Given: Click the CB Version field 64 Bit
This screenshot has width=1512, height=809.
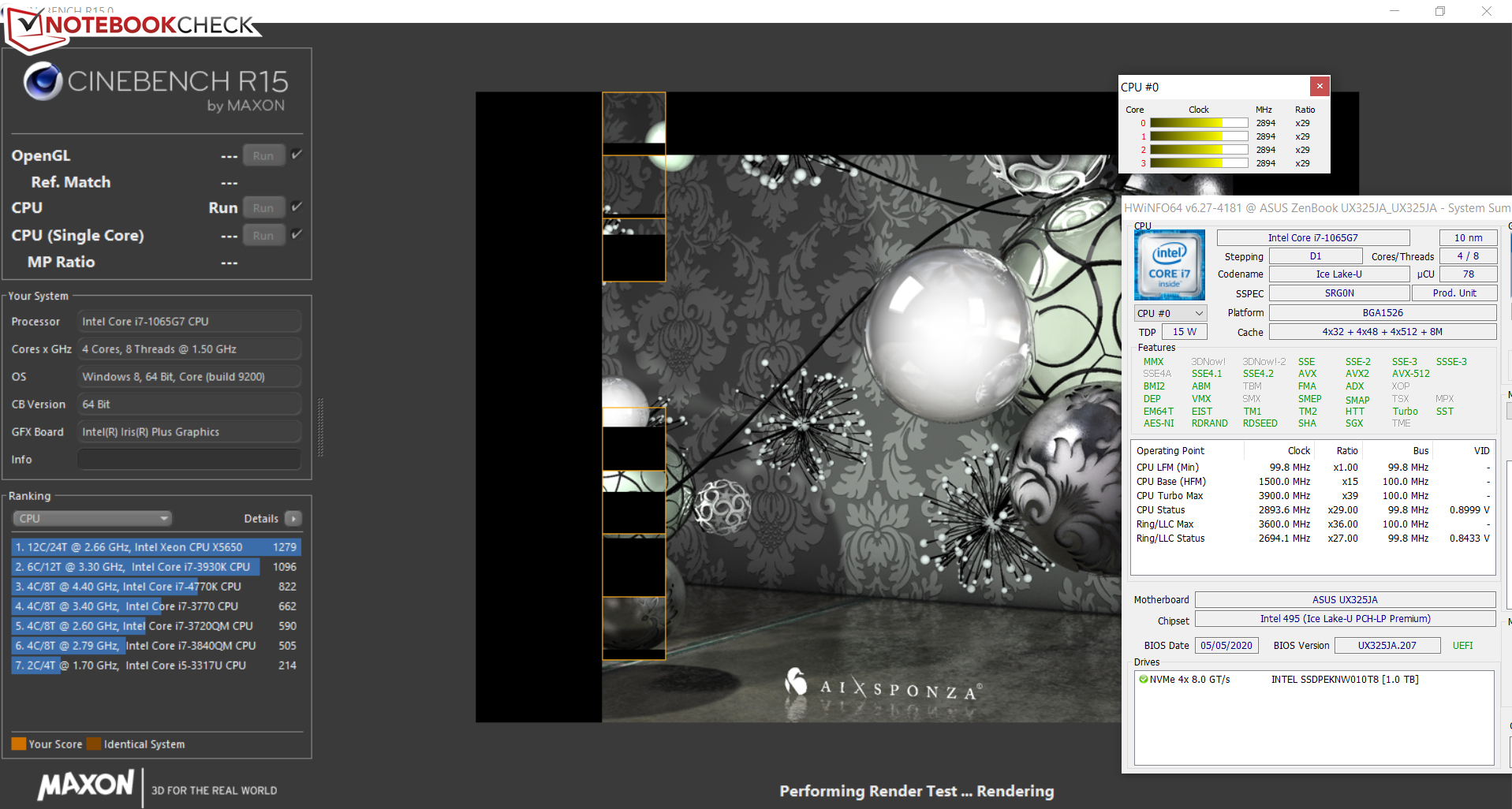Looking at the screenshot, I should [x=189, y=404].
